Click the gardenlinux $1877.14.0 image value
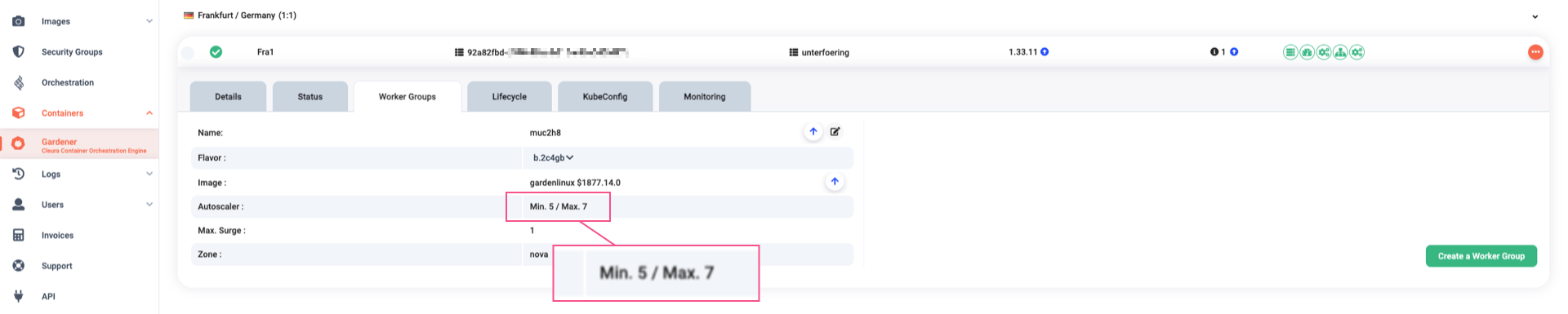1568x314 pixels. coord(575,183)
